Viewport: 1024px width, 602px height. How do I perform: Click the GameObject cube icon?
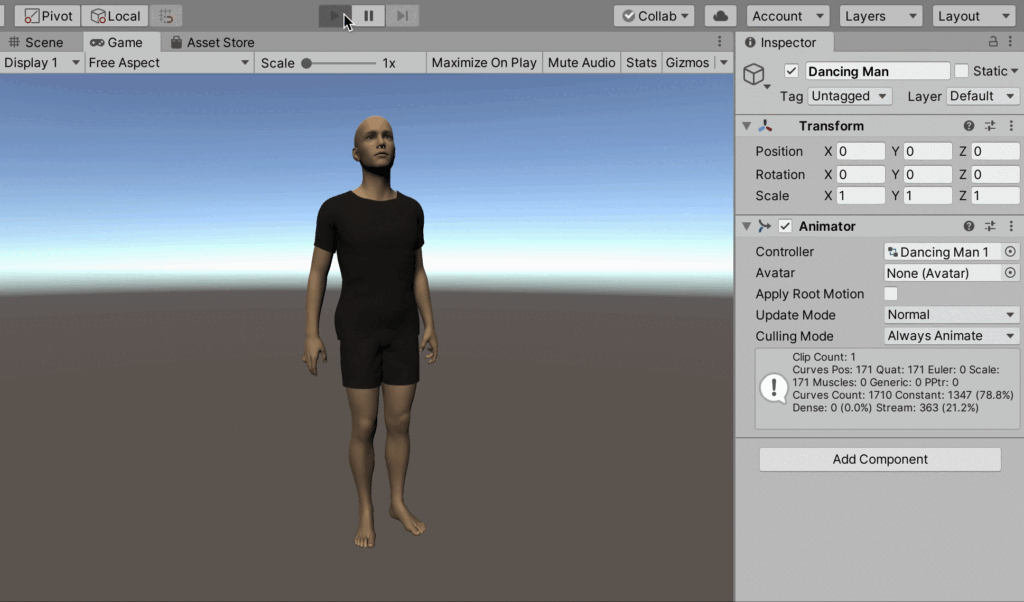pos(754,74)
